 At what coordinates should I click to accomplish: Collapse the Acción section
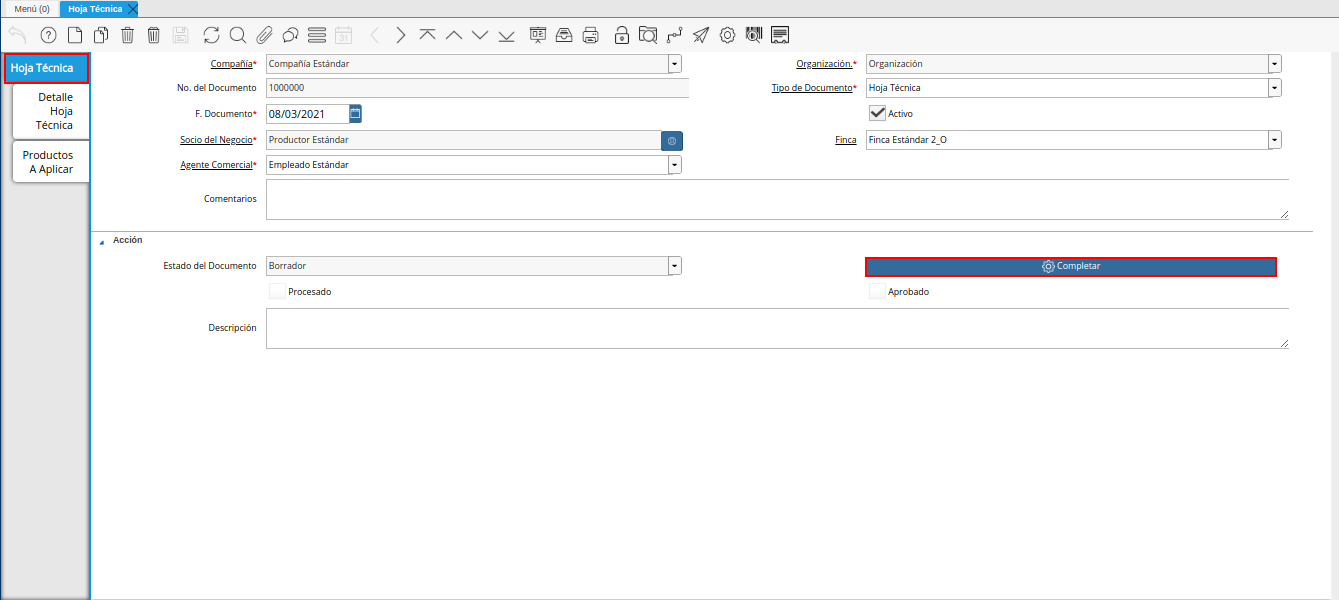[x=101, y=241]
